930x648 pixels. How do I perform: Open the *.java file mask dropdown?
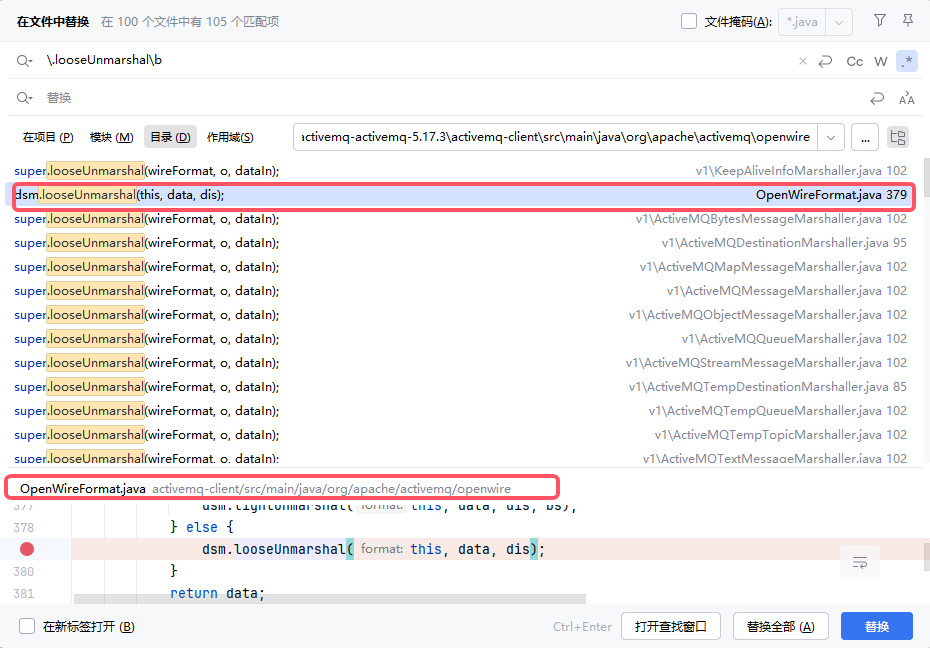click(x=839, y=23)
